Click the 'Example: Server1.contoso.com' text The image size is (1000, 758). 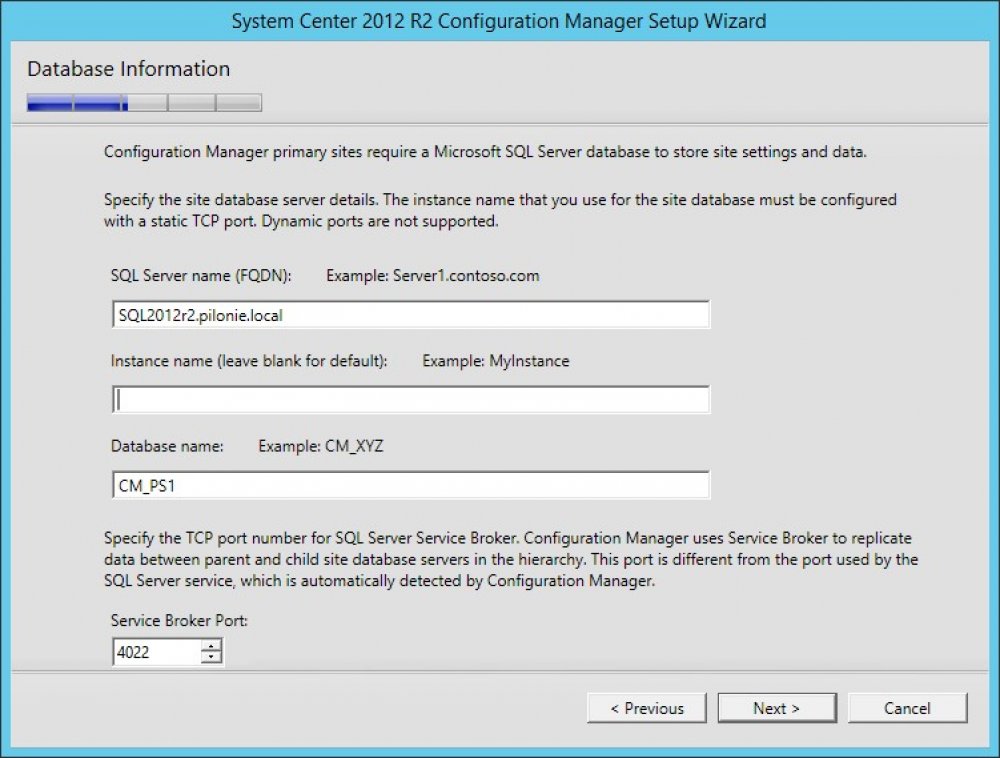point(433,275)
